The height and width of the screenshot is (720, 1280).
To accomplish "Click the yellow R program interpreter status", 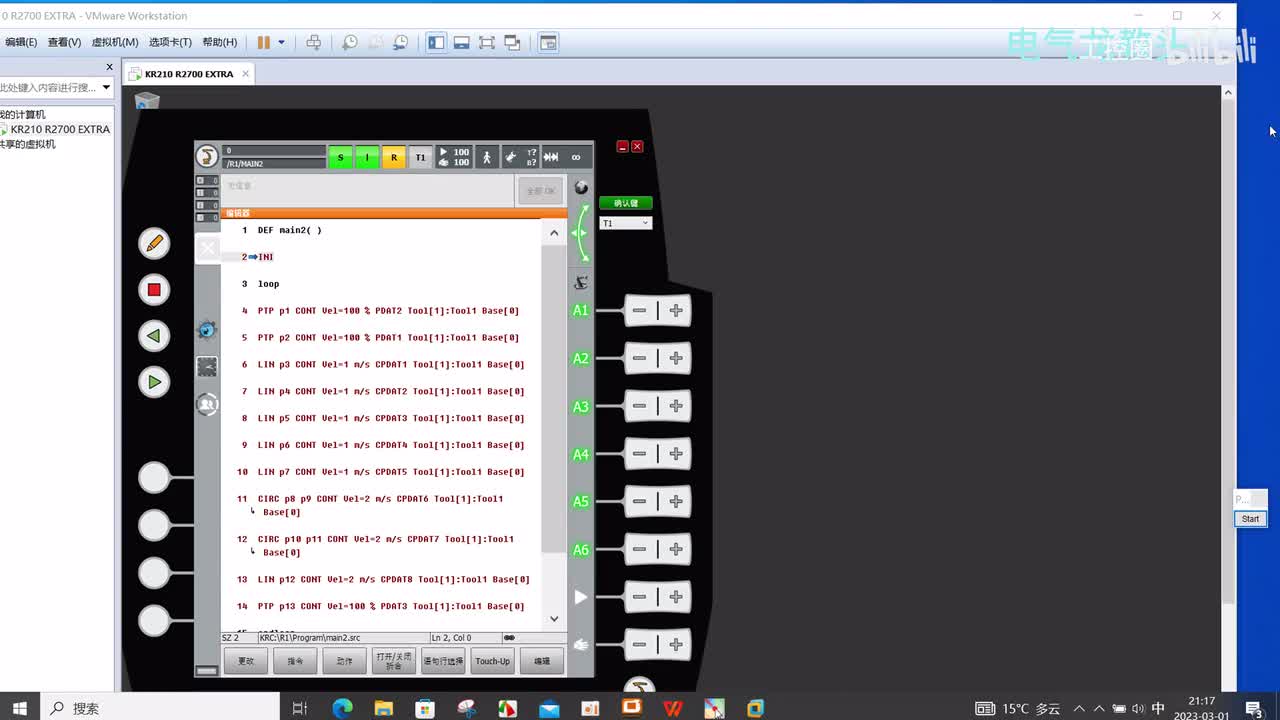I will click(x=394, y=157).
